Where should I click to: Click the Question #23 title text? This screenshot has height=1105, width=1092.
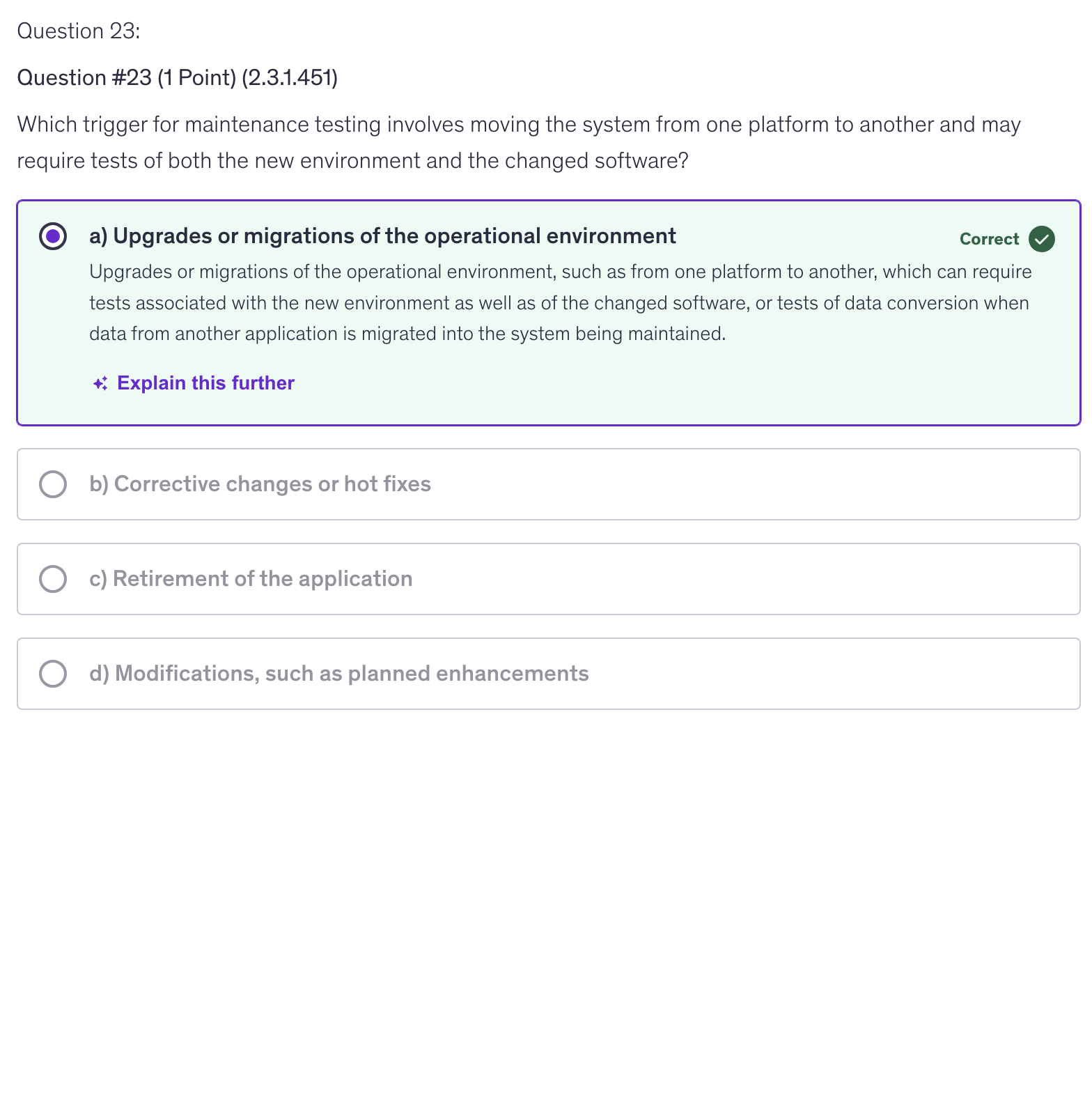[x=84, y=78]
